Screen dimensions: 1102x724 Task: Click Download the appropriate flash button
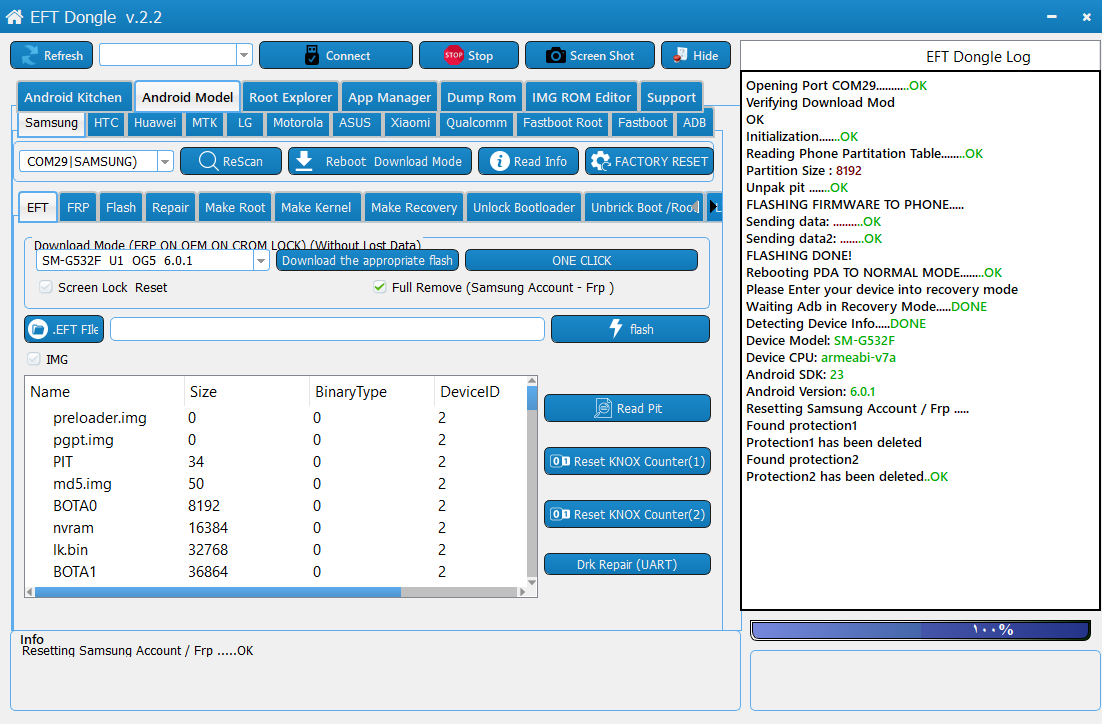point(368,260)
